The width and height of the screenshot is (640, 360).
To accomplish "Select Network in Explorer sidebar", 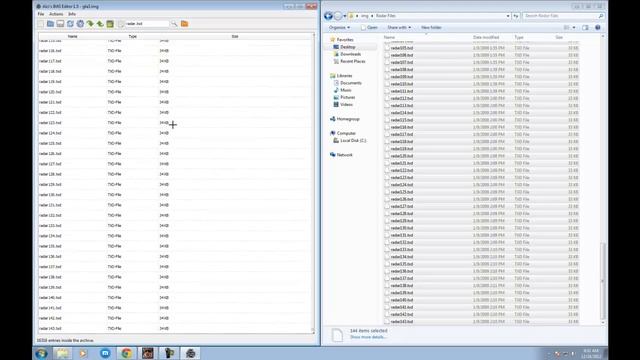I will click(344, 155).
